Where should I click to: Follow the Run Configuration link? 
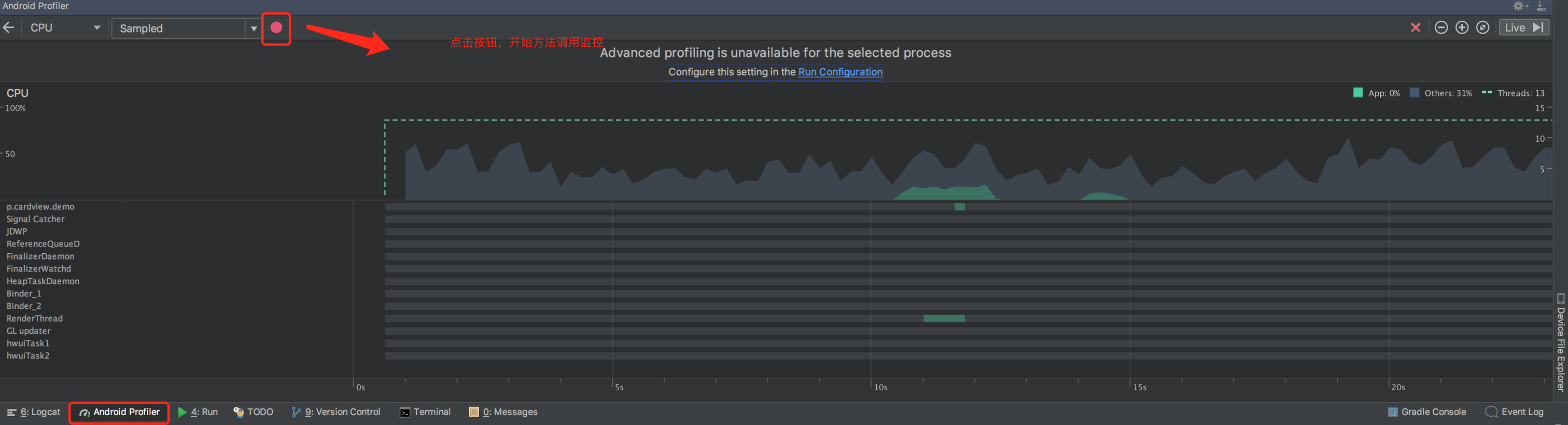(840, 72)
